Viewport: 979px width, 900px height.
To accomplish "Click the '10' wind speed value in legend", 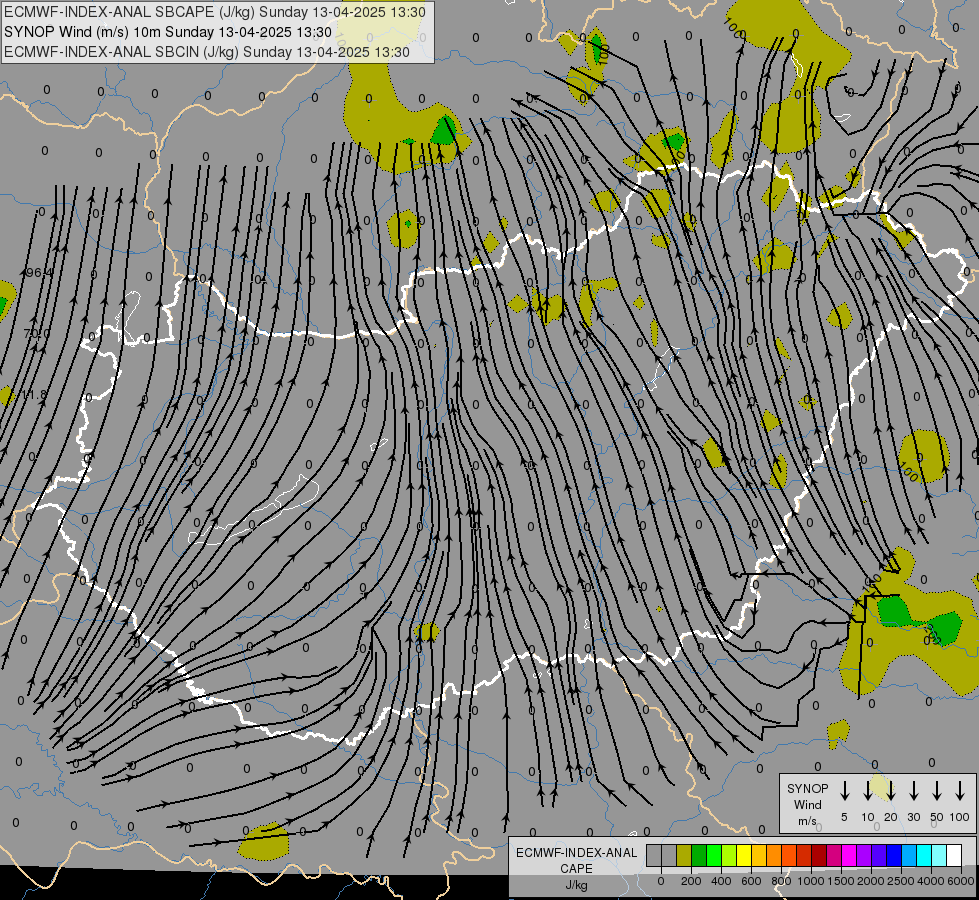I will pos(867,817).
